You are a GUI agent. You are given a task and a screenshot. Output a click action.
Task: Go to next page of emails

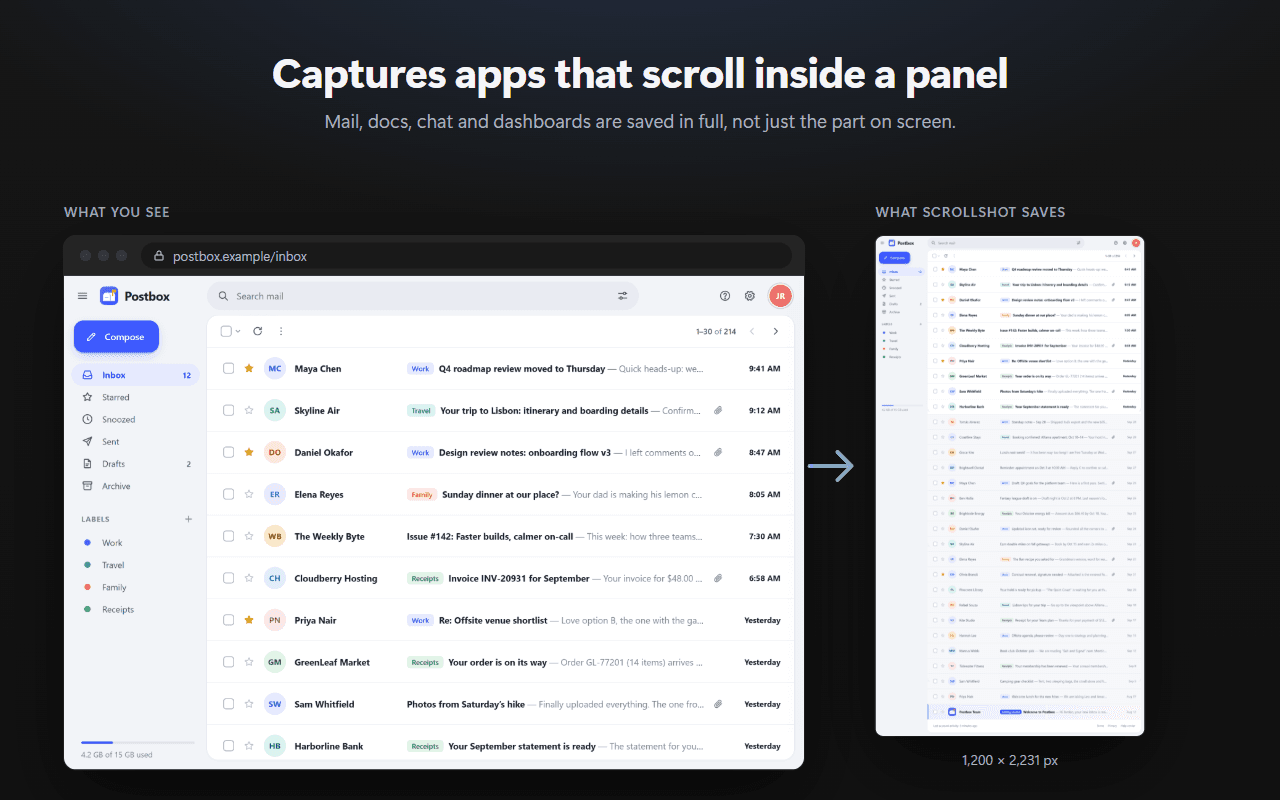click(x=775, y=331)
